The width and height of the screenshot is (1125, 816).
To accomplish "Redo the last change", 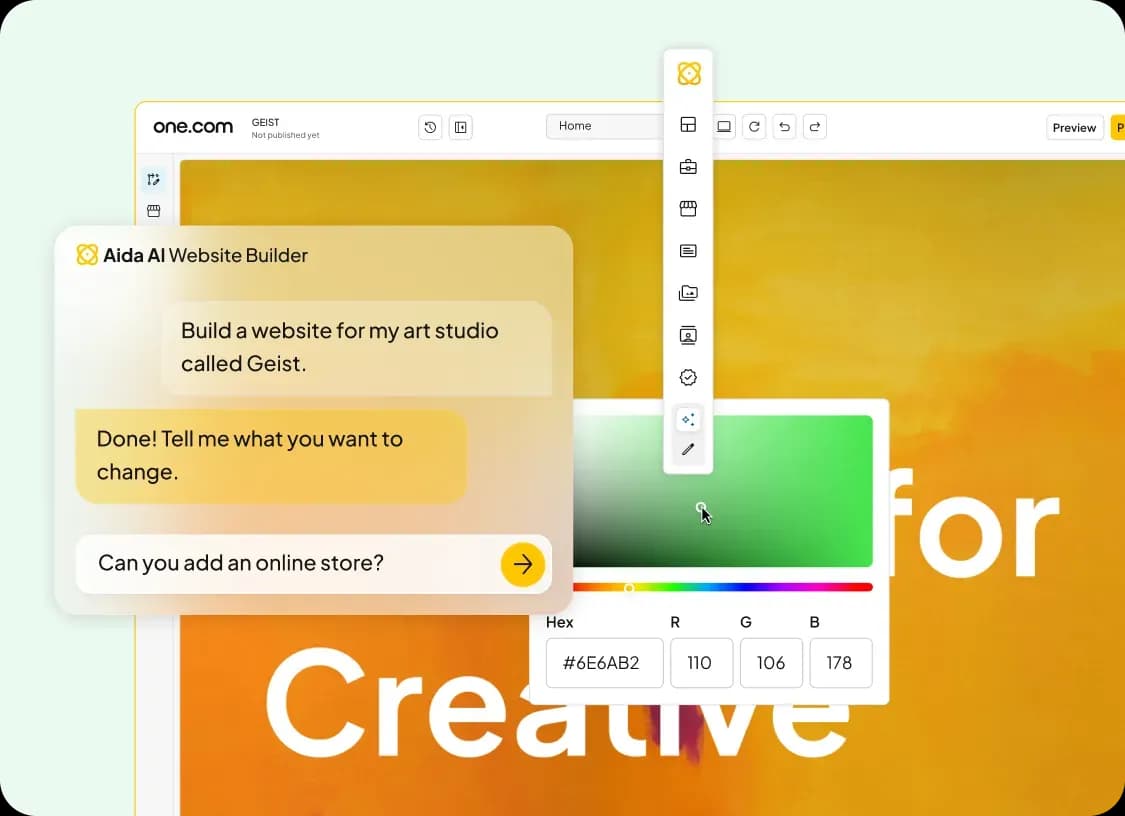I will click(x=814, y=126).
